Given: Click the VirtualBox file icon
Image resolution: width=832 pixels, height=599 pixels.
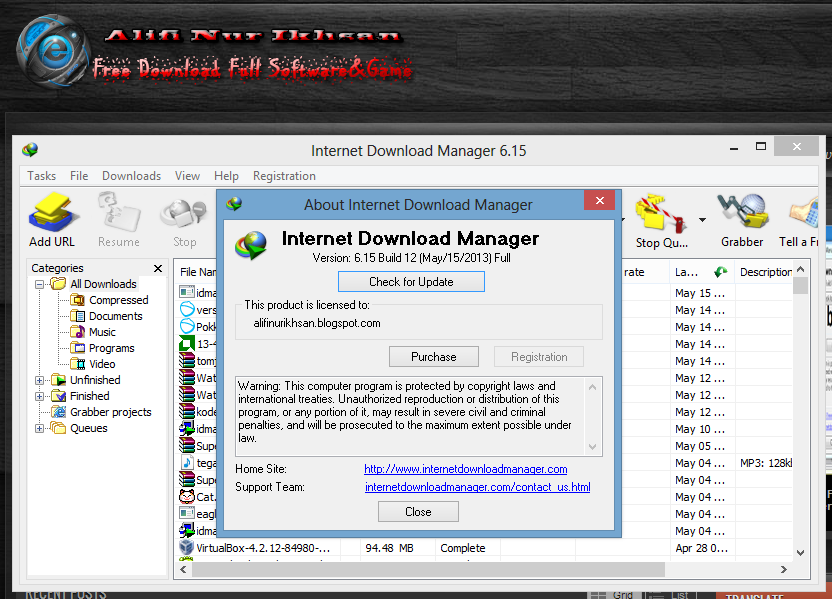Looking at the screenshot, I should click(x=186, y=547).
